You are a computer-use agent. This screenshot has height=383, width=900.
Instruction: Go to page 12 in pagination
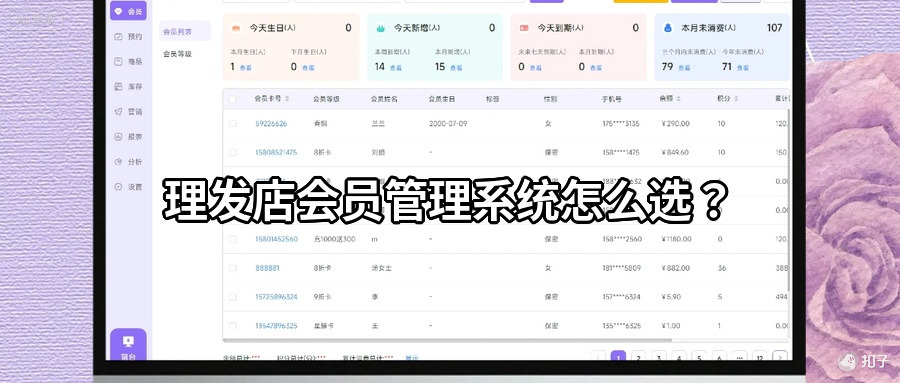(760, 357)
